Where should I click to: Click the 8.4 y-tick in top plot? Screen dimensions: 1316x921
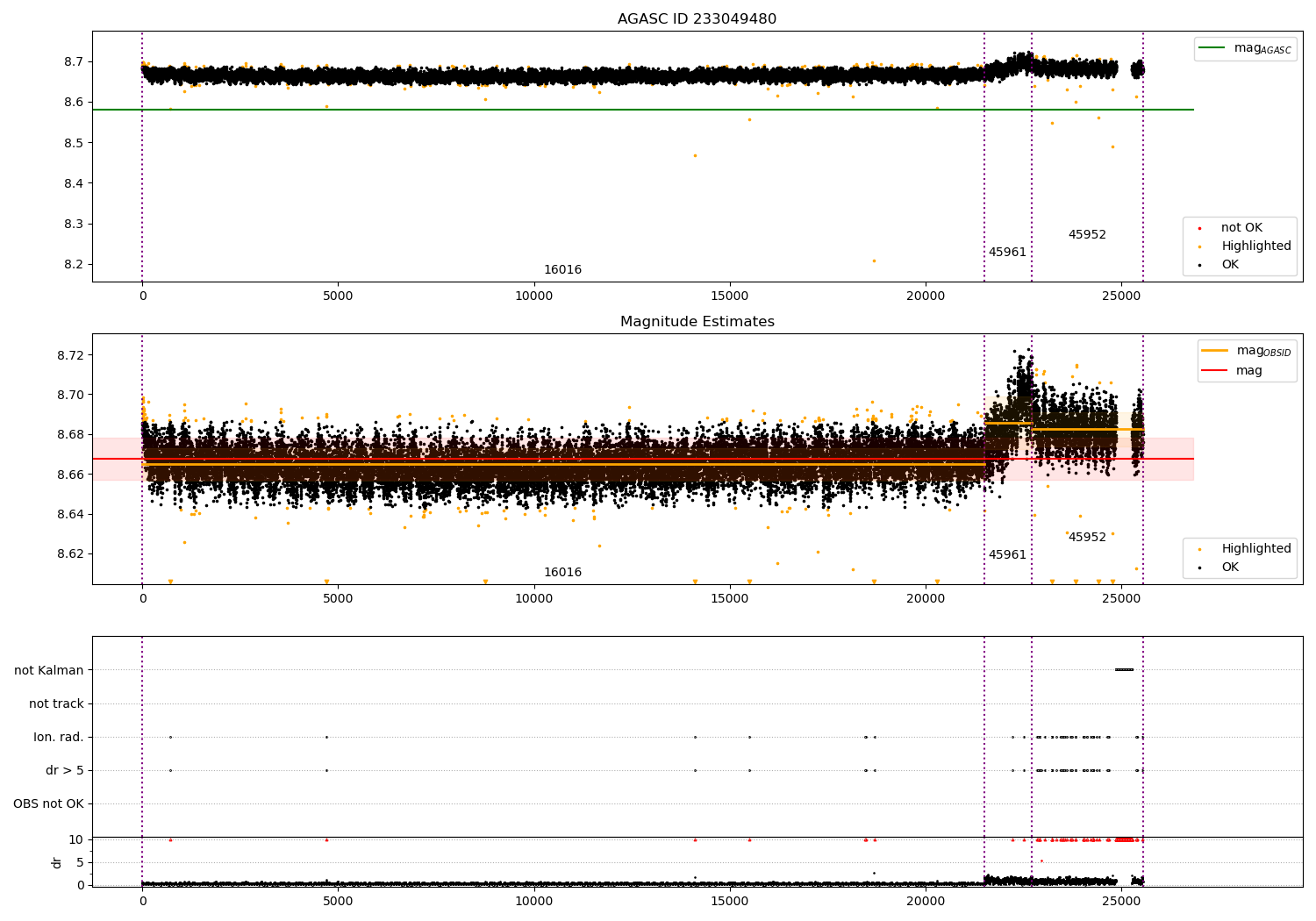75,183
